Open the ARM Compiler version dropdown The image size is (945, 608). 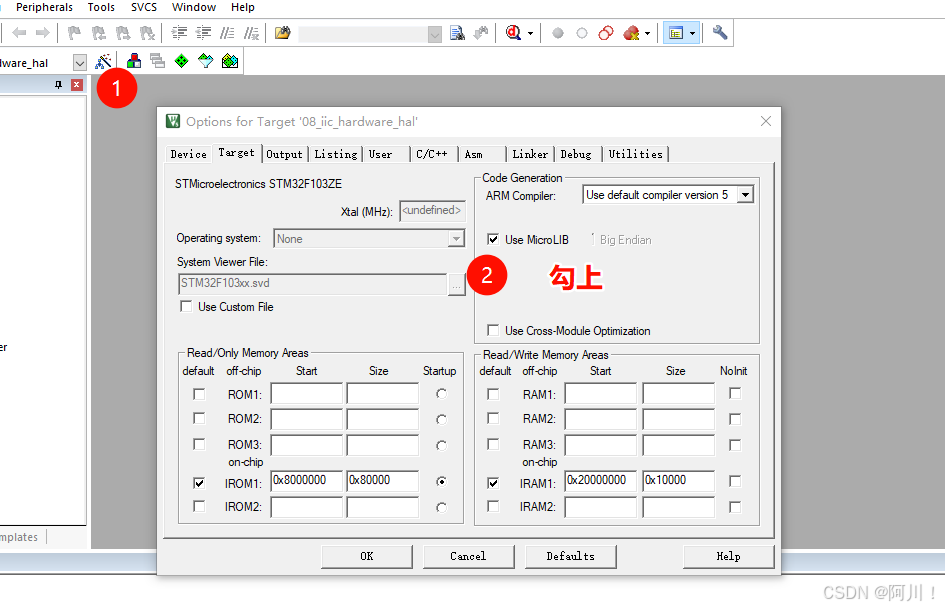coord(746,195)
